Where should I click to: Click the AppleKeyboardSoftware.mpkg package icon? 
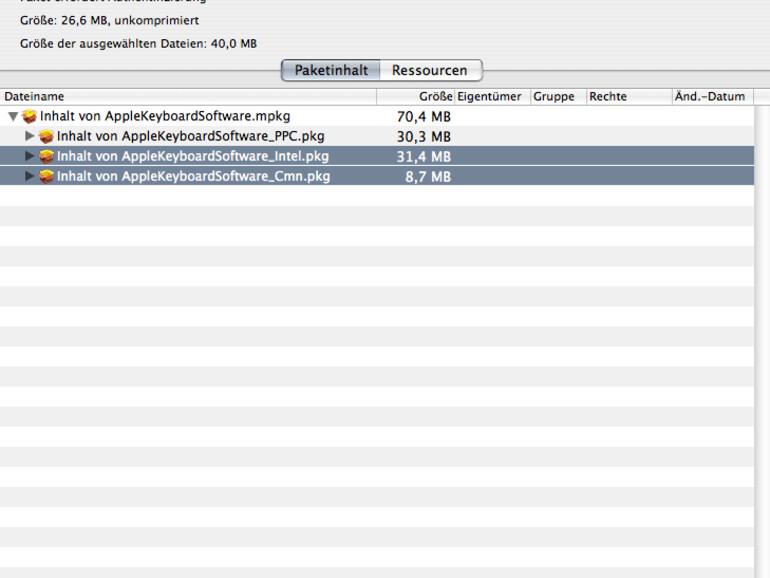click(29, 116)
